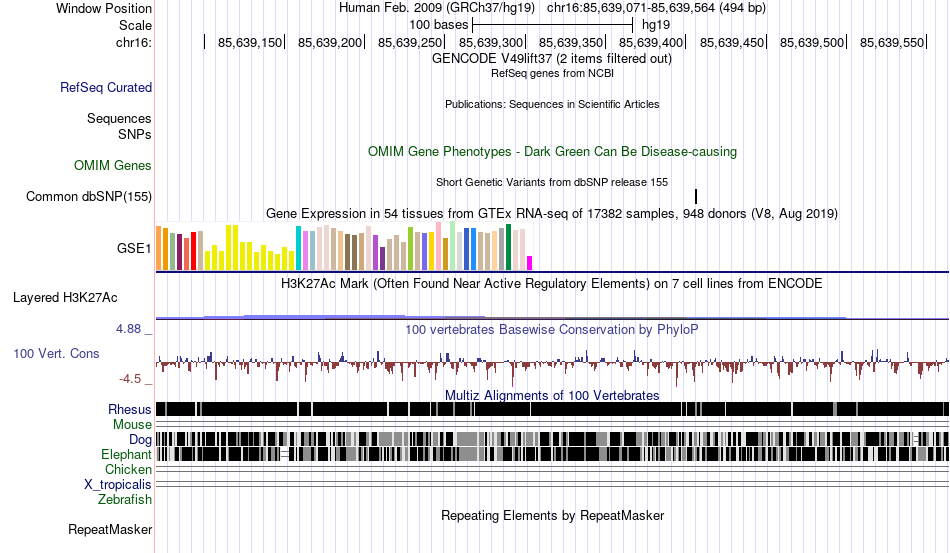
Task: Click the cyan GTEx expression bar
Action: (x=298, y=248)
